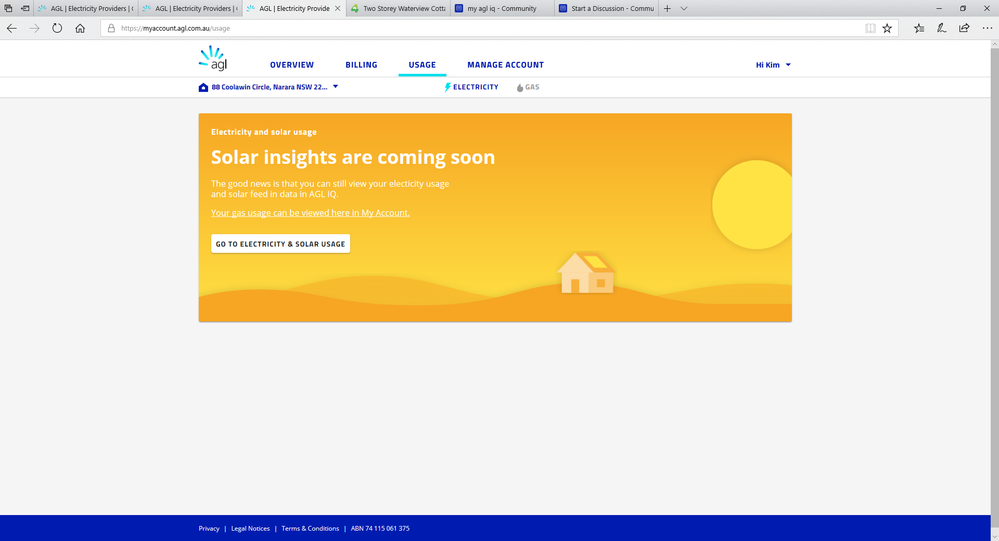Add page to favorites with star icon
The image size is (999, 541).
point(887,28)
